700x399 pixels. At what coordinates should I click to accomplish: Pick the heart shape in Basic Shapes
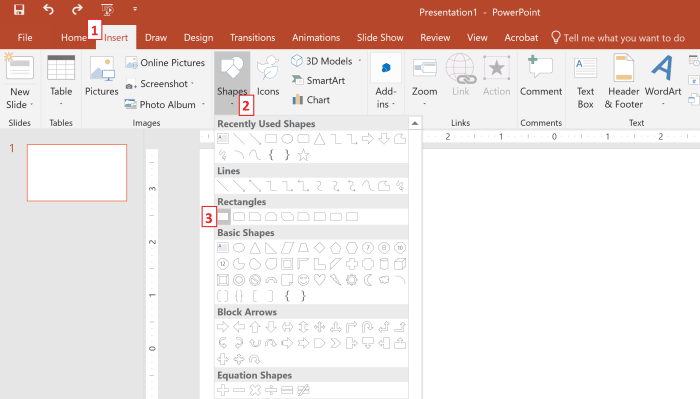click(x=319, y=280)
